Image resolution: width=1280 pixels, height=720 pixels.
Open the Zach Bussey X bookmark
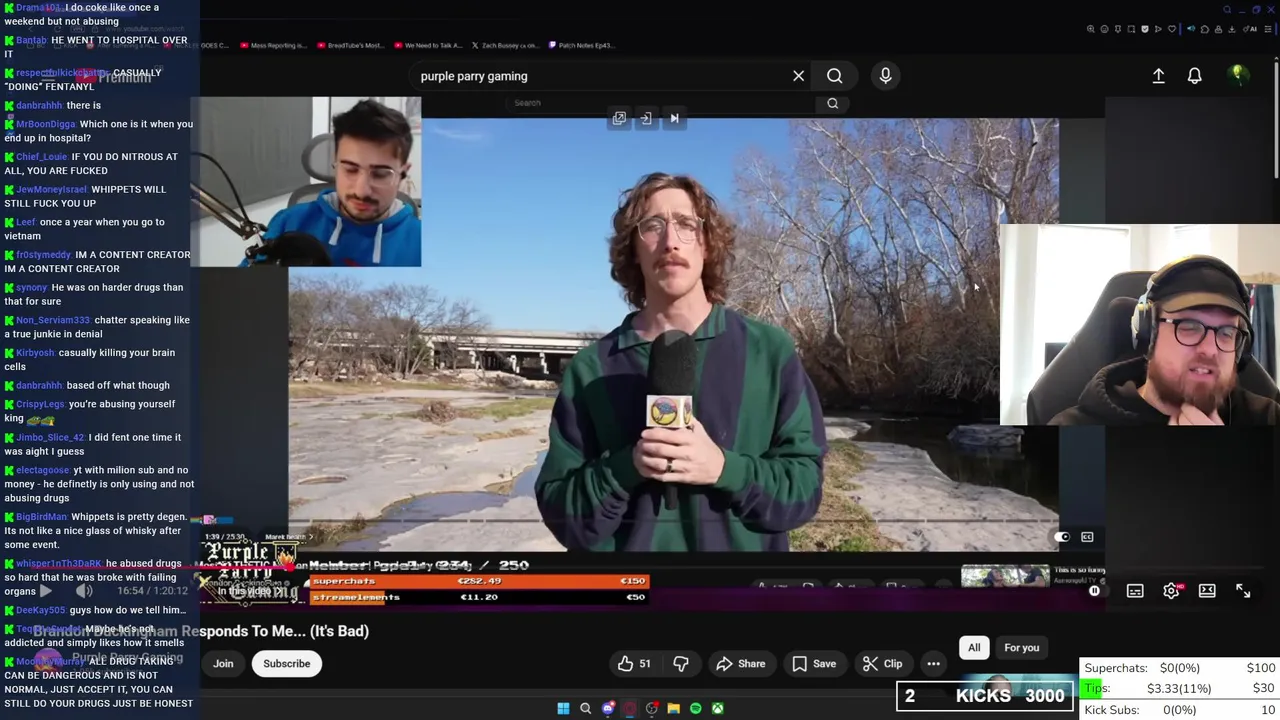[x=506, y=45]
